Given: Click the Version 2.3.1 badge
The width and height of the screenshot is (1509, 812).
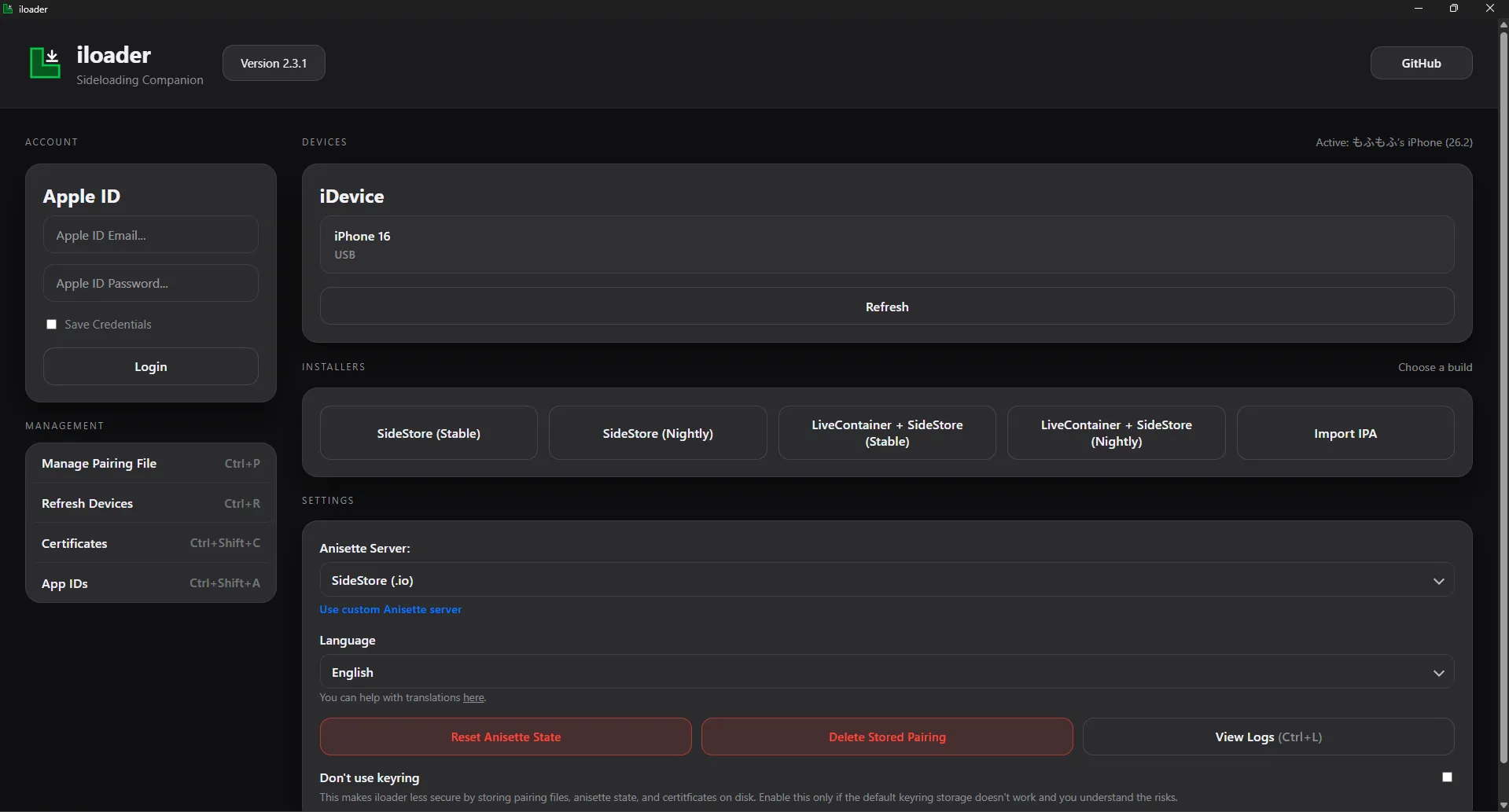Looking at the screenshot, I should (x=274, y=63).
